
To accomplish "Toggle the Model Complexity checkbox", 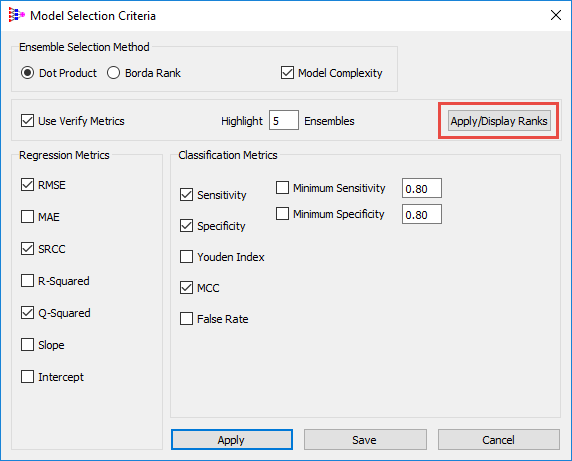I will coord(287,73).
